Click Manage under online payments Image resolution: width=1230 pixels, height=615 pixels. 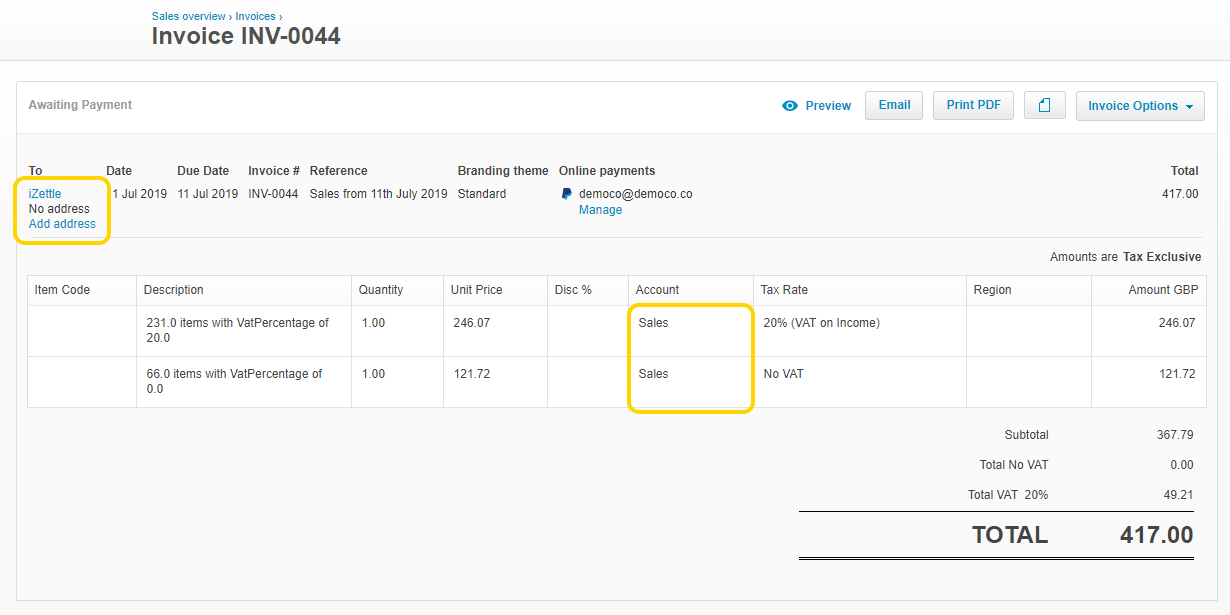click(600, 210)
